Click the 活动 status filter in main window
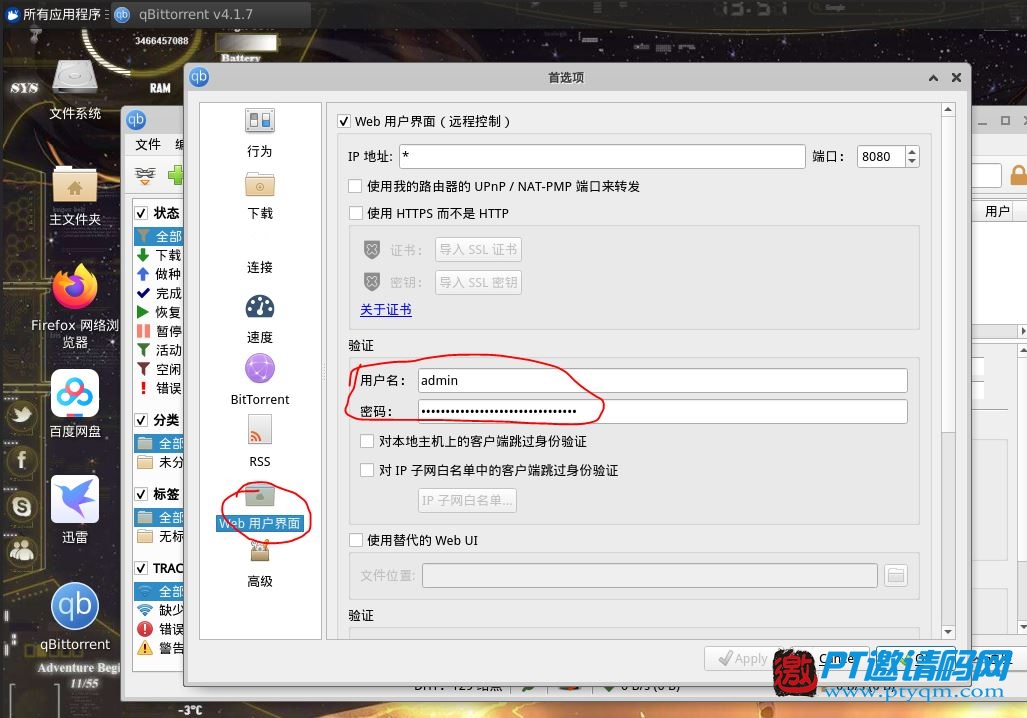The width and height of the screenshot is (1027, 718). point(159,350)
